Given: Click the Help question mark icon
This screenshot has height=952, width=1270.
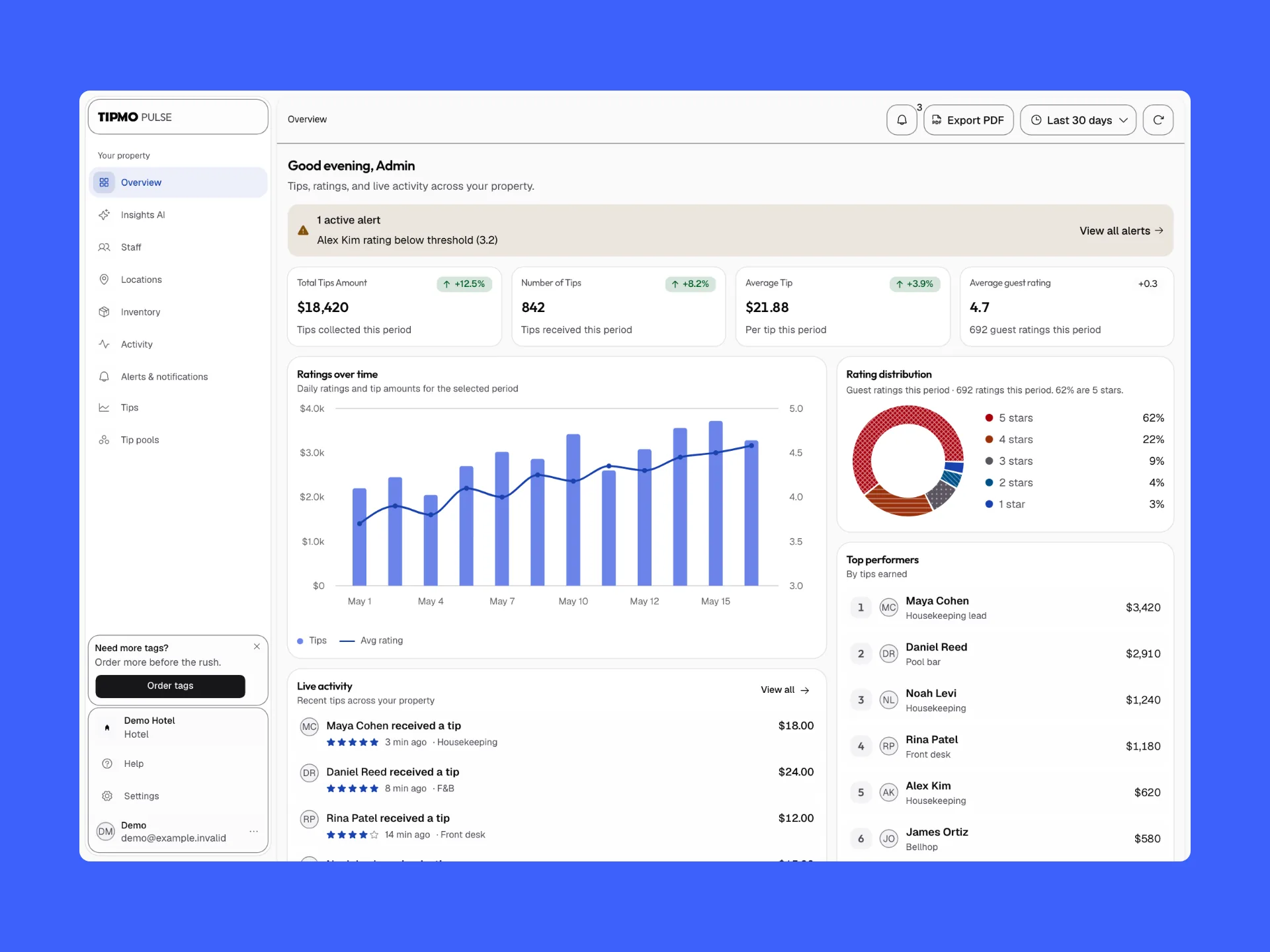Looking at the screenshot, I should tap(107, 764).
